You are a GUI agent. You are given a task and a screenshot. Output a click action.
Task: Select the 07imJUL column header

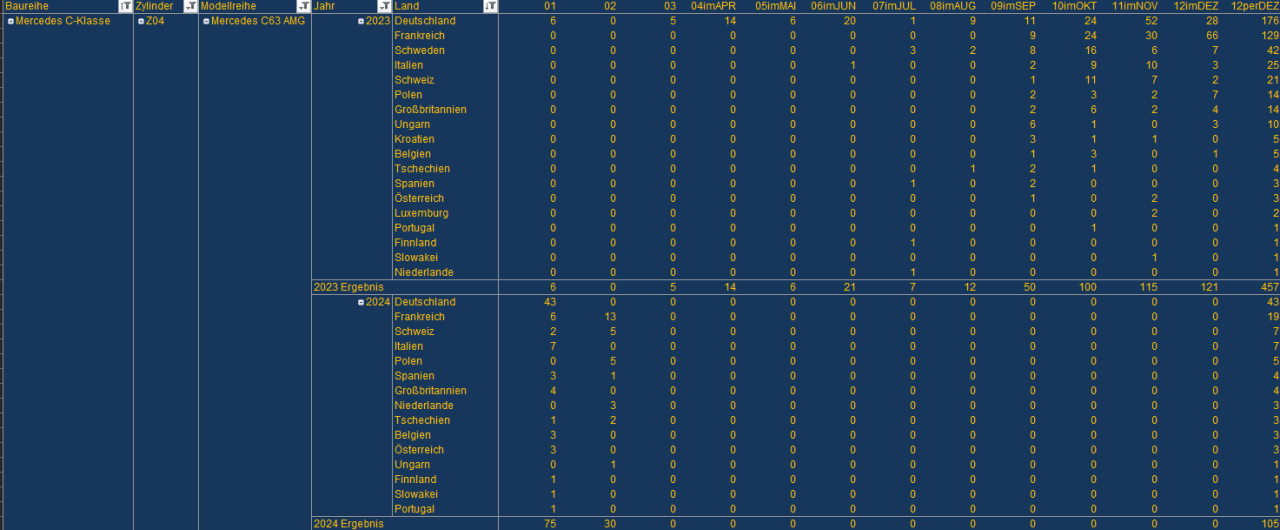895,6
